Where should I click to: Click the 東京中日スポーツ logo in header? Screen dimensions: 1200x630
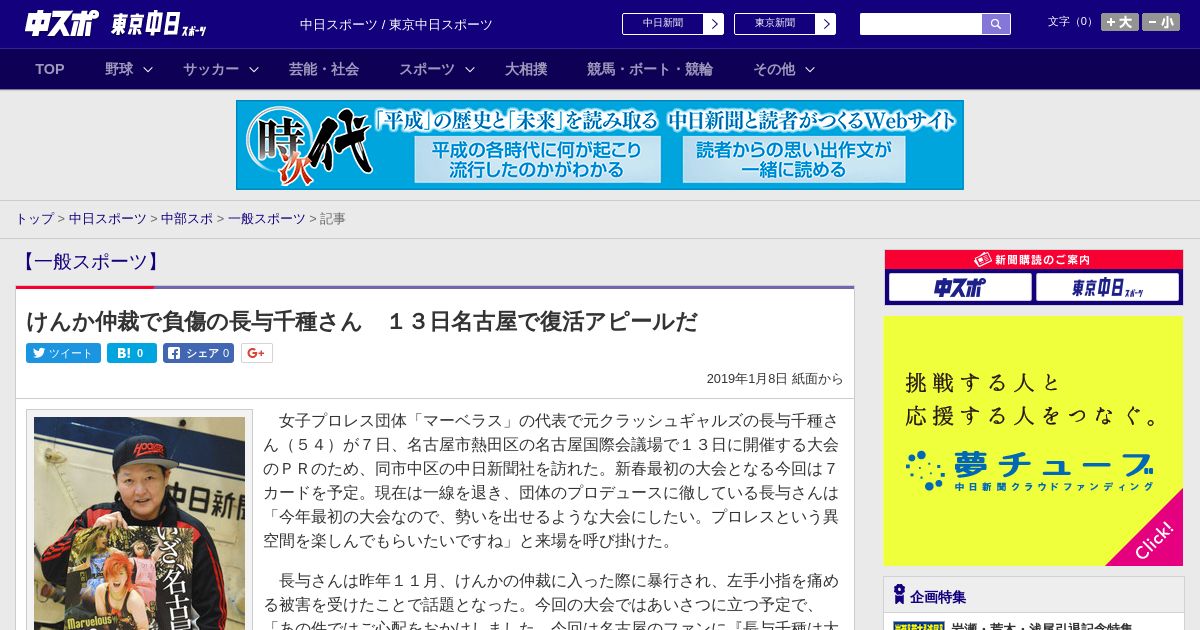(160, 25)
